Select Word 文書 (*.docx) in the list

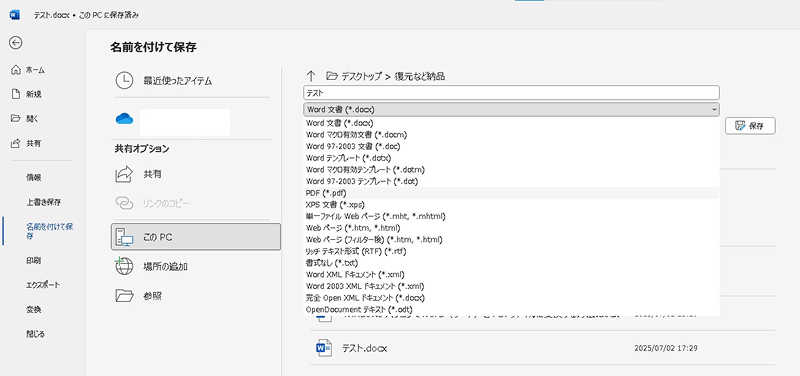511,123
